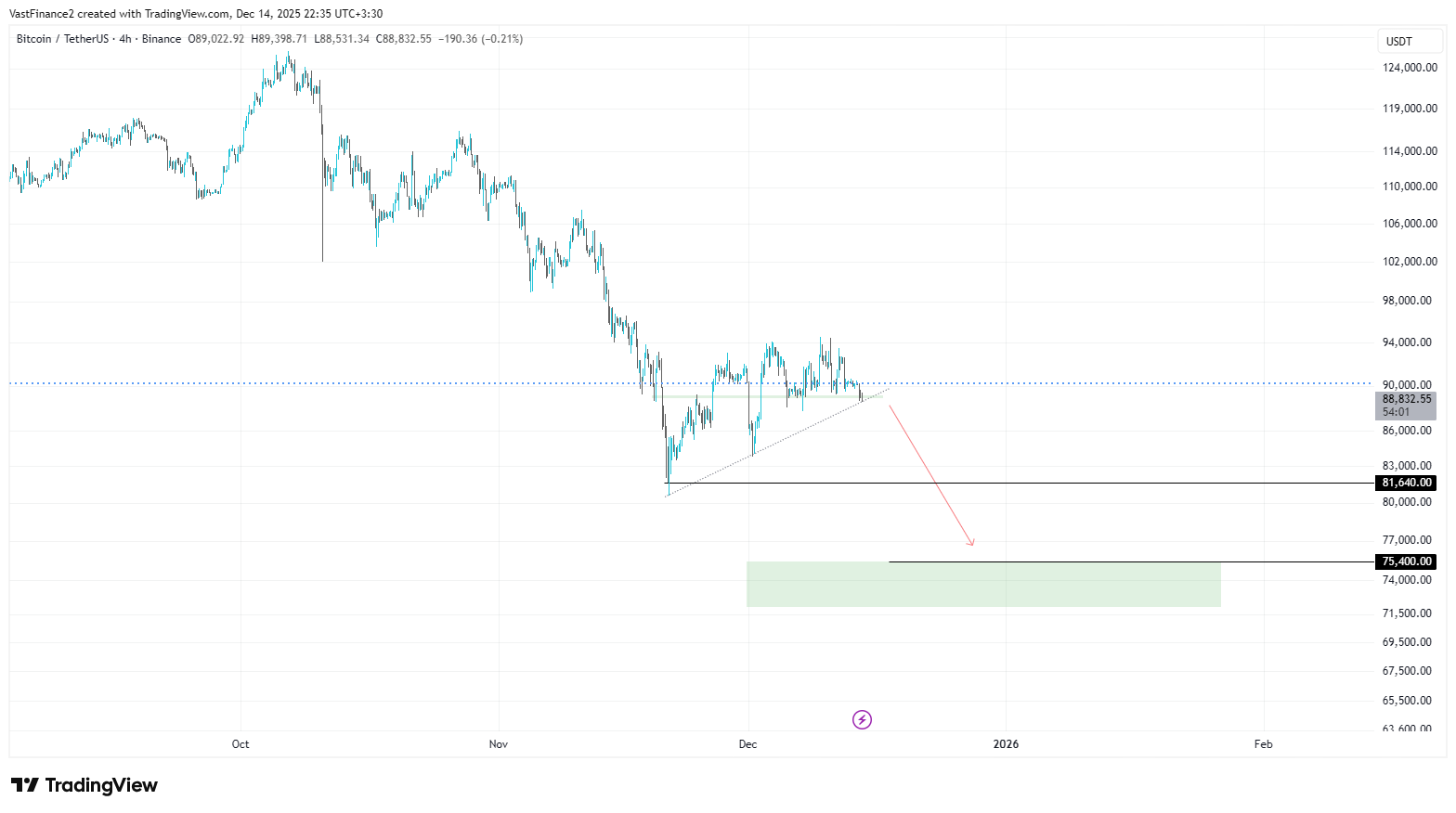1456x813 pixels.
Task: Select the 4h interval label
Action: click(124, 39)
